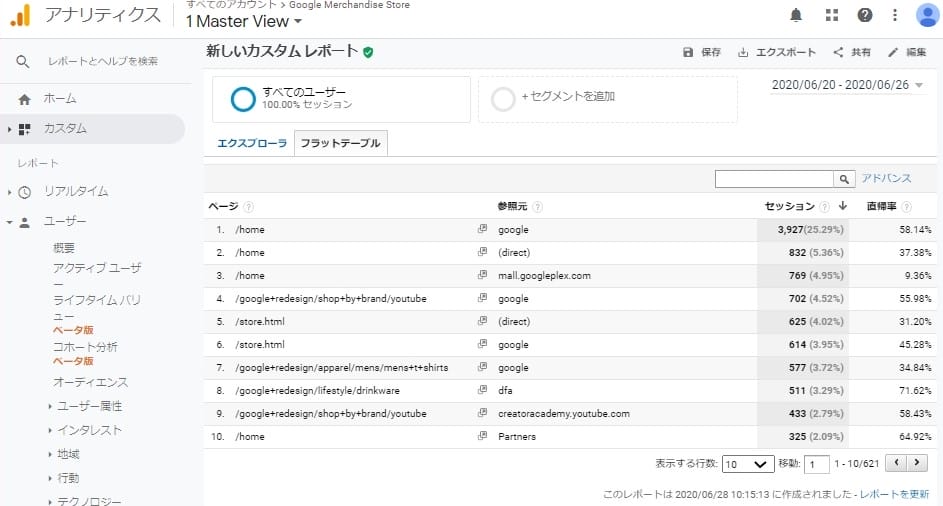Image resolution: width=943 pixels, height=506 pixels.
Task: Click the sidebar search magnifier icon
Action: click(23, 61)
